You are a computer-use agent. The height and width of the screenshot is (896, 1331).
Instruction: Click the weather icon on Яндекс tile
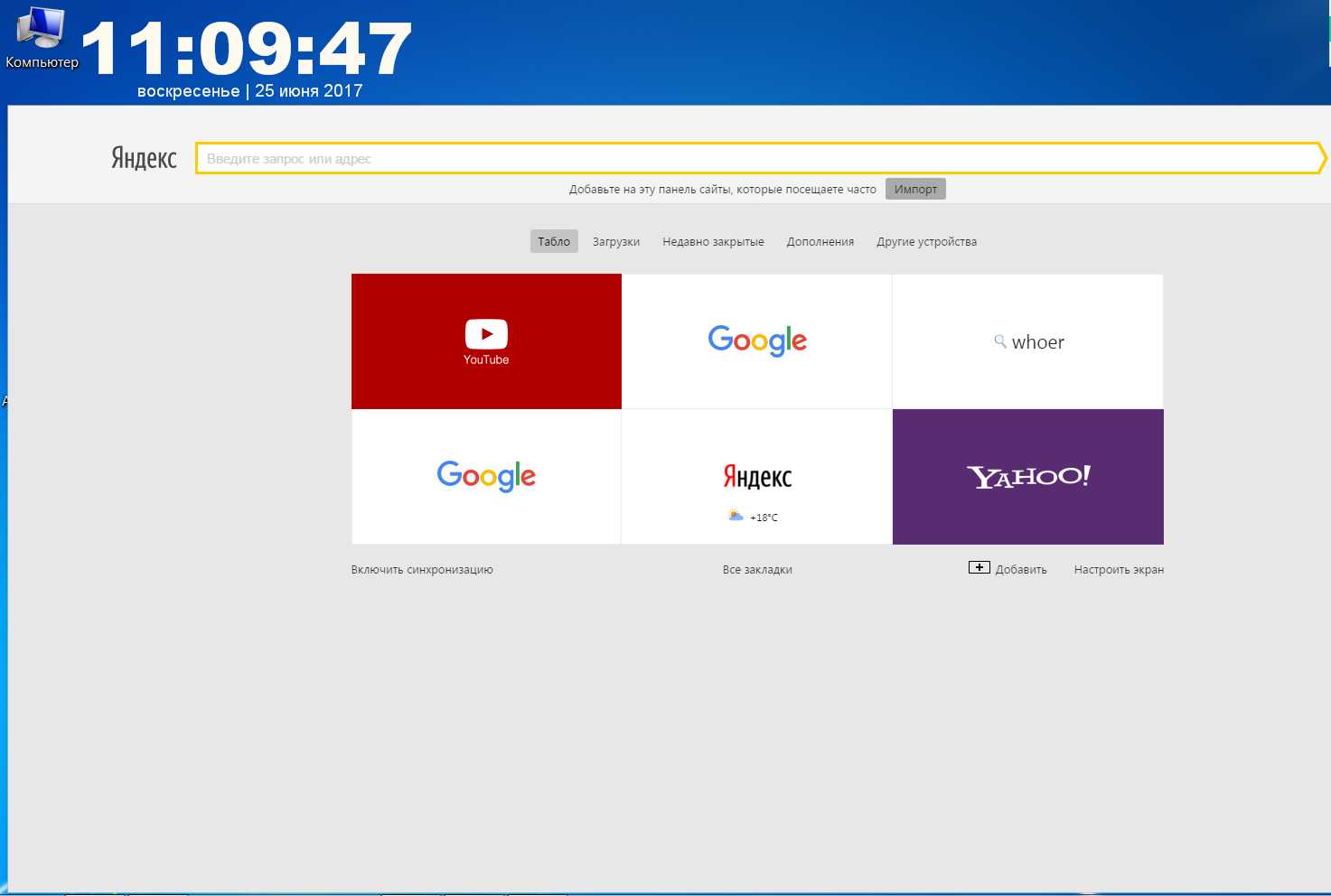(x=736, y=516)
